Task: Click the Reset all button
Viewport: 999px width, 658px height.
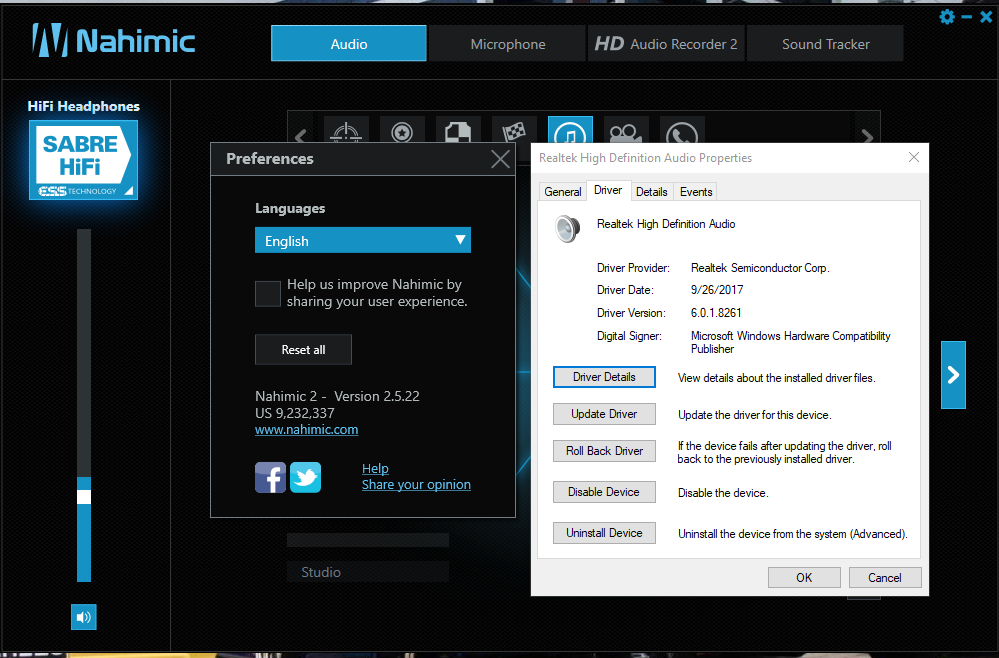Action: pyautogui.click(x=303, y=350)
